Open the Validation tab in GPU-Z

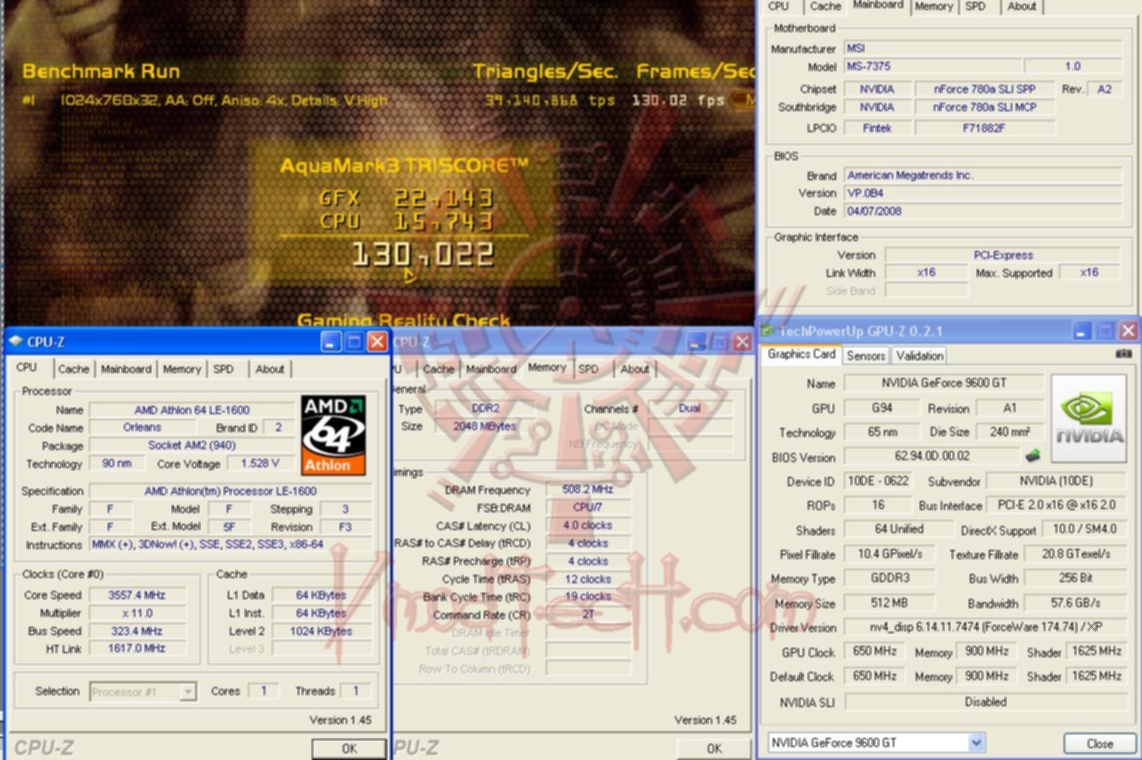919,355
